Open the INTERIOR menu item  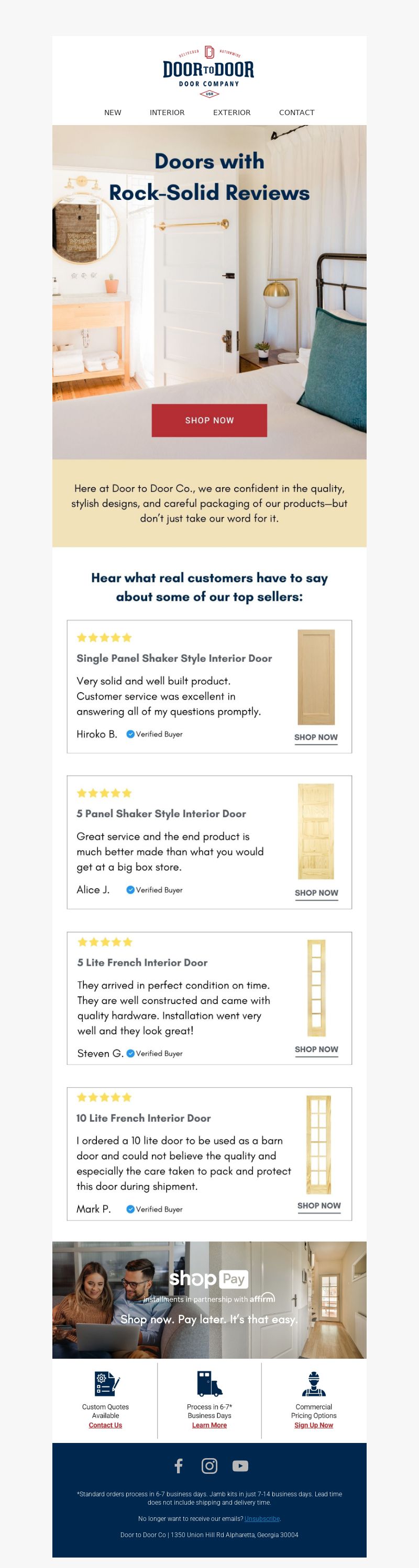coord(167,112)
